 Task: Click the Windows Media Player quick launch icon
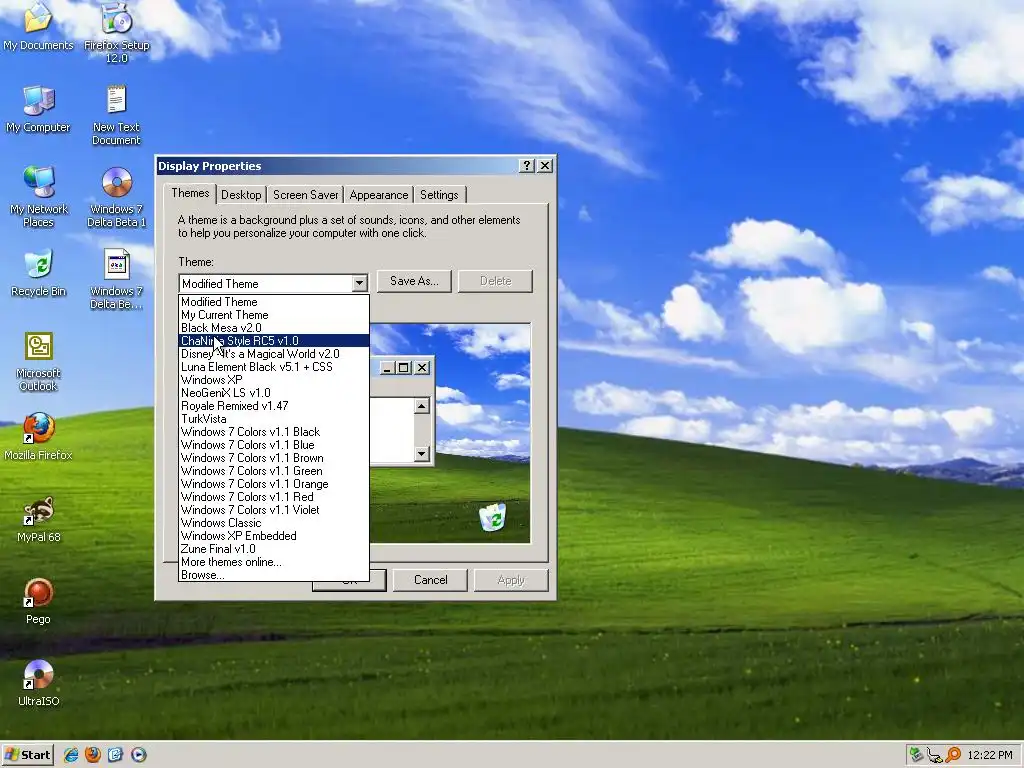pyautogui.click(x=138, y=755)
